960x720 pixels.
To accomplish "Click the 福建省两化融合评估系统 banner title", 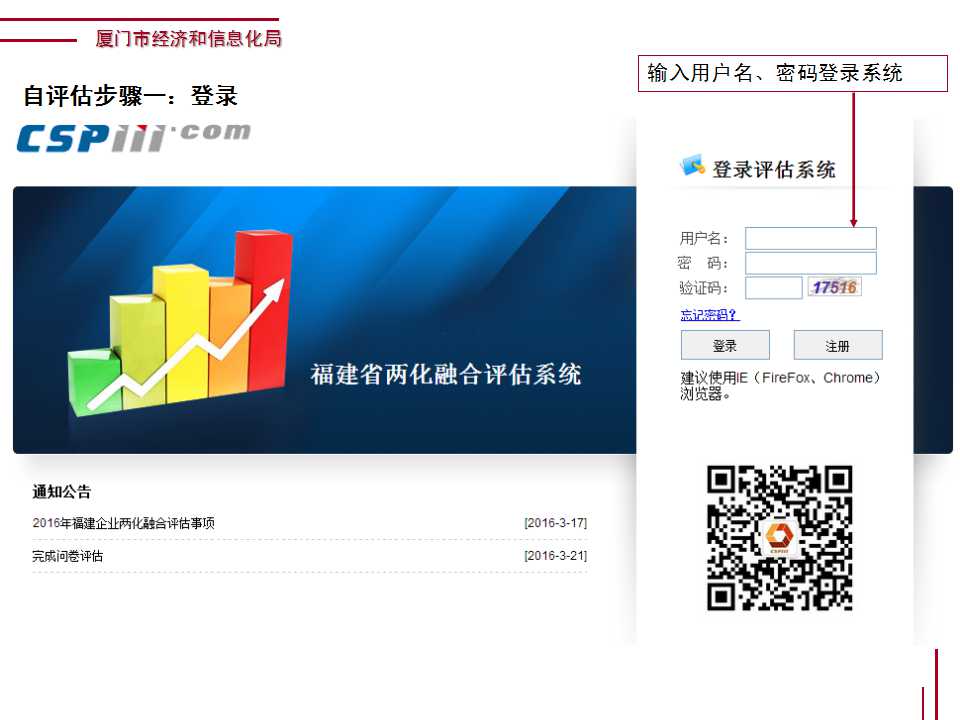I will (445, 375).
